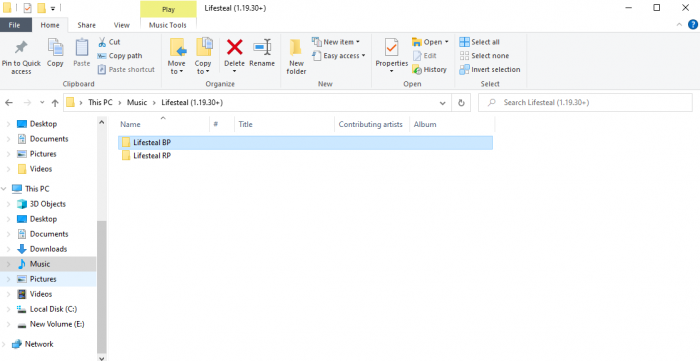Expand the Downloads tree node arrow
Image resolution: width=700 pixels, height=361 pixels.
pos(8,249)
